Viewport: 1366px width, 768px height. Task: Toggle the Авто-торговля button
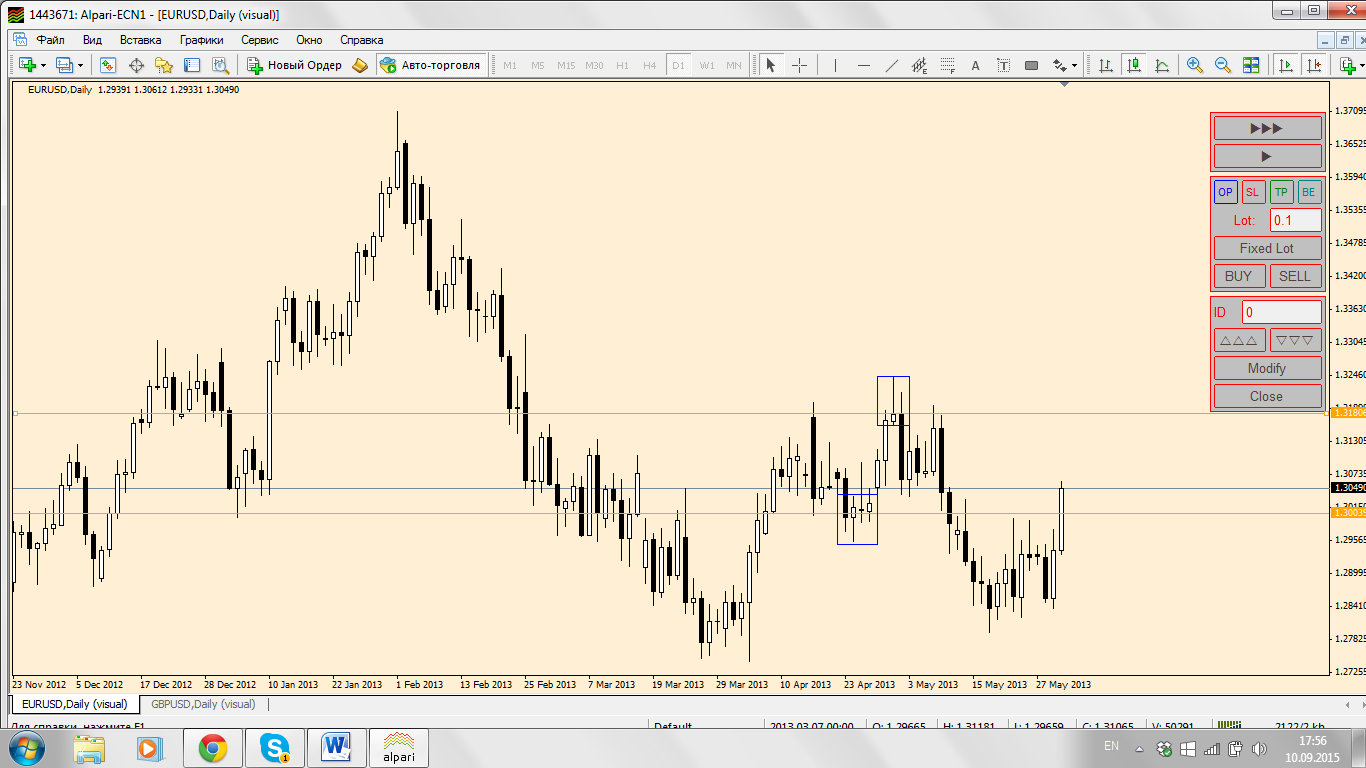(431, 65)
